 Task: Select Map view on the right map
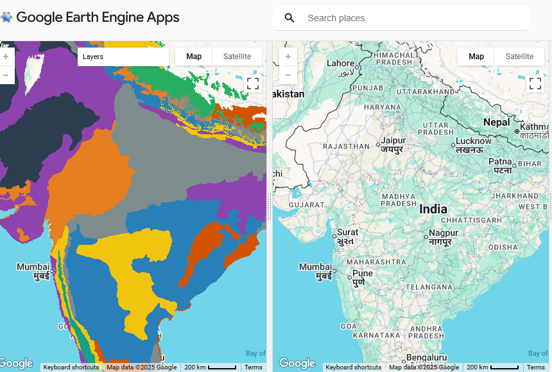point(476,56)
